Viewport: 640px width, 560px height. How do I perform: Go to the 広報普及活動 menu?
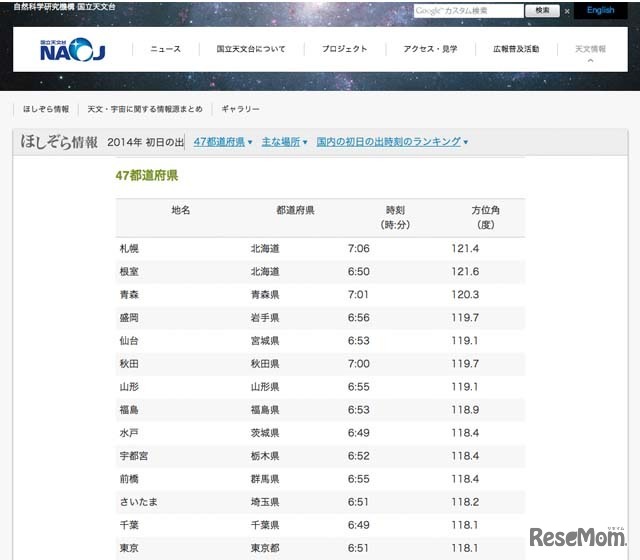tap(516, 49)
